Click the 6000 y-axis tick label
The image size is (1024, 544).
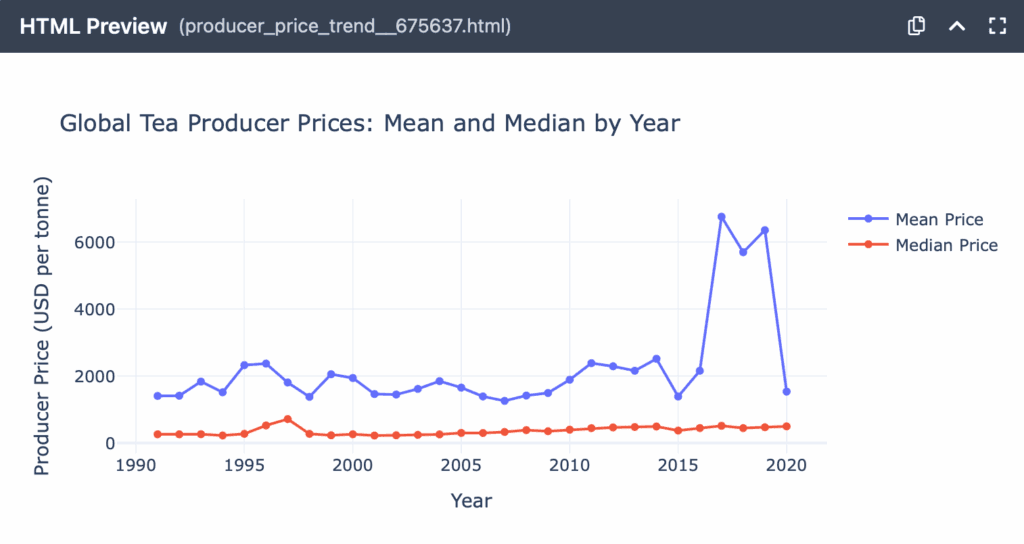[x=96, y=242]
